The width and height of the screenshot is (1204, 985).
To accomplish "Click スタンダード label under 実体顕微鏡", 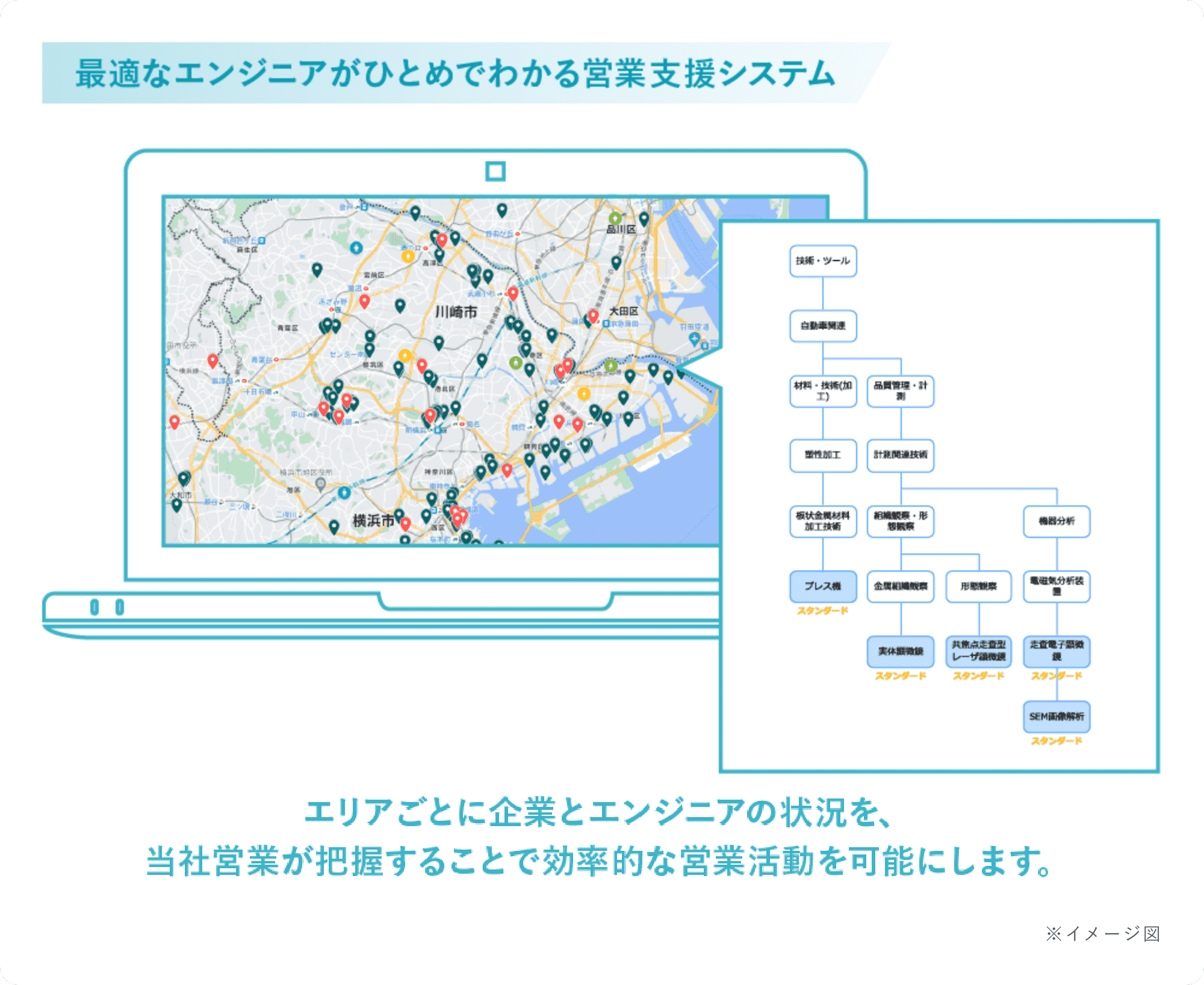I will tap(901, 676).
